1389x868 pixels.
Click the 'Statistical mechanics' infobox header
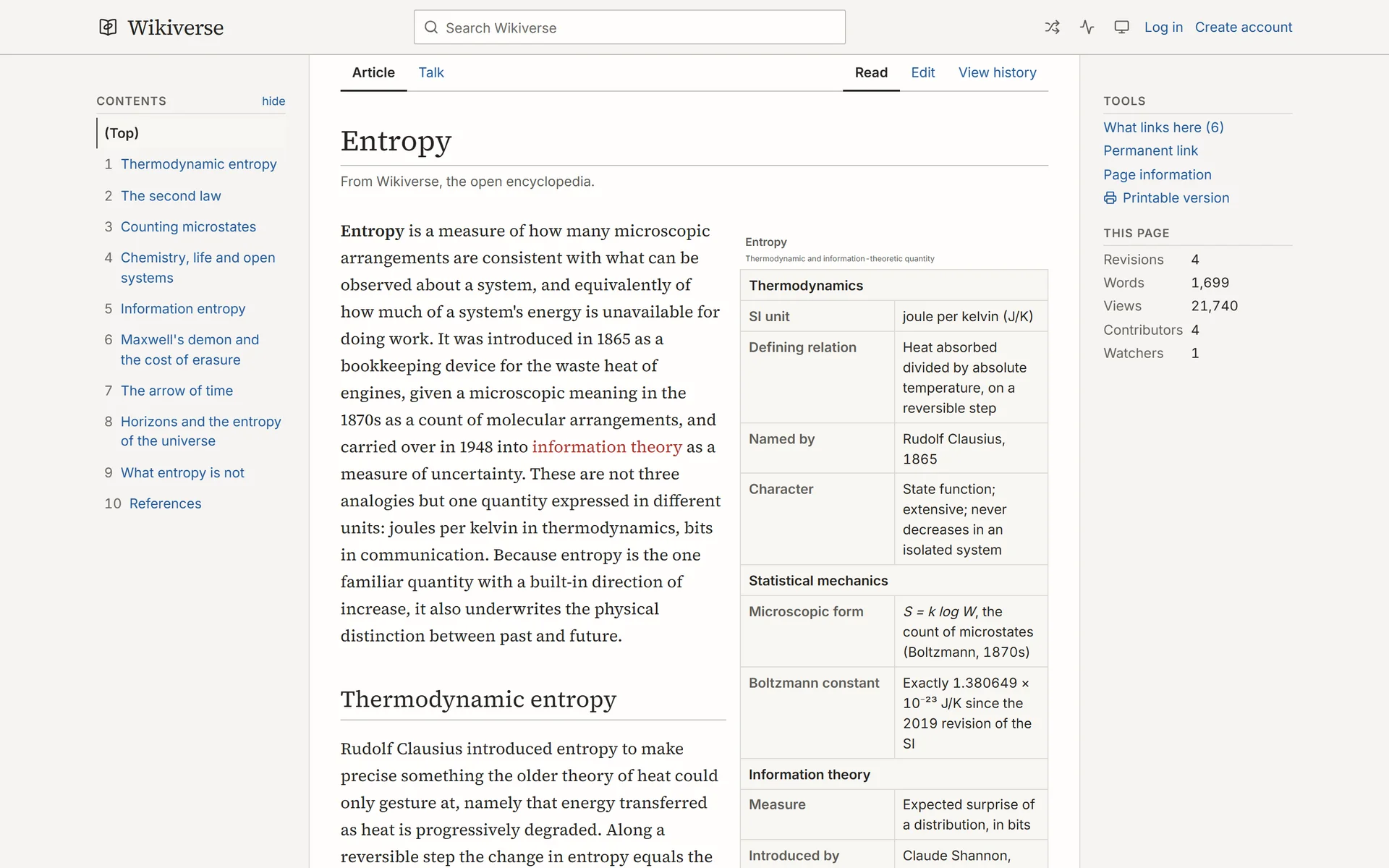coord(893,581)
